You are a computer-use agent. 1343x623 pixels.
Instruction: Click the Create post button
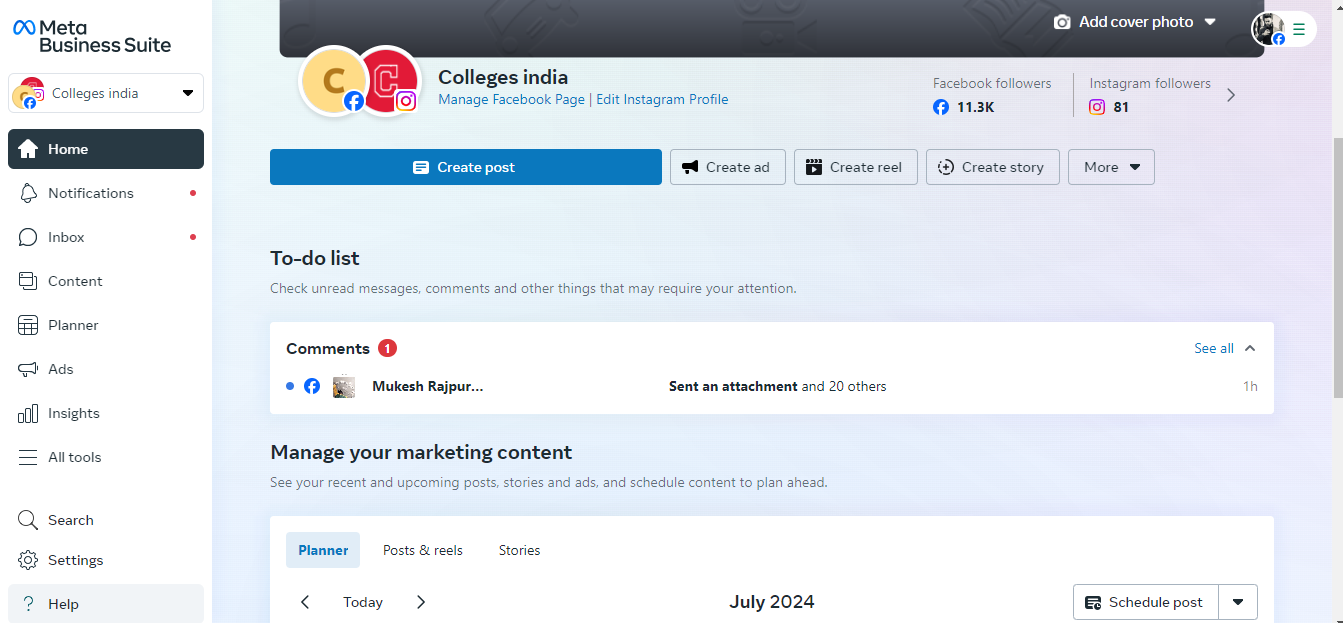pos(466,167)
